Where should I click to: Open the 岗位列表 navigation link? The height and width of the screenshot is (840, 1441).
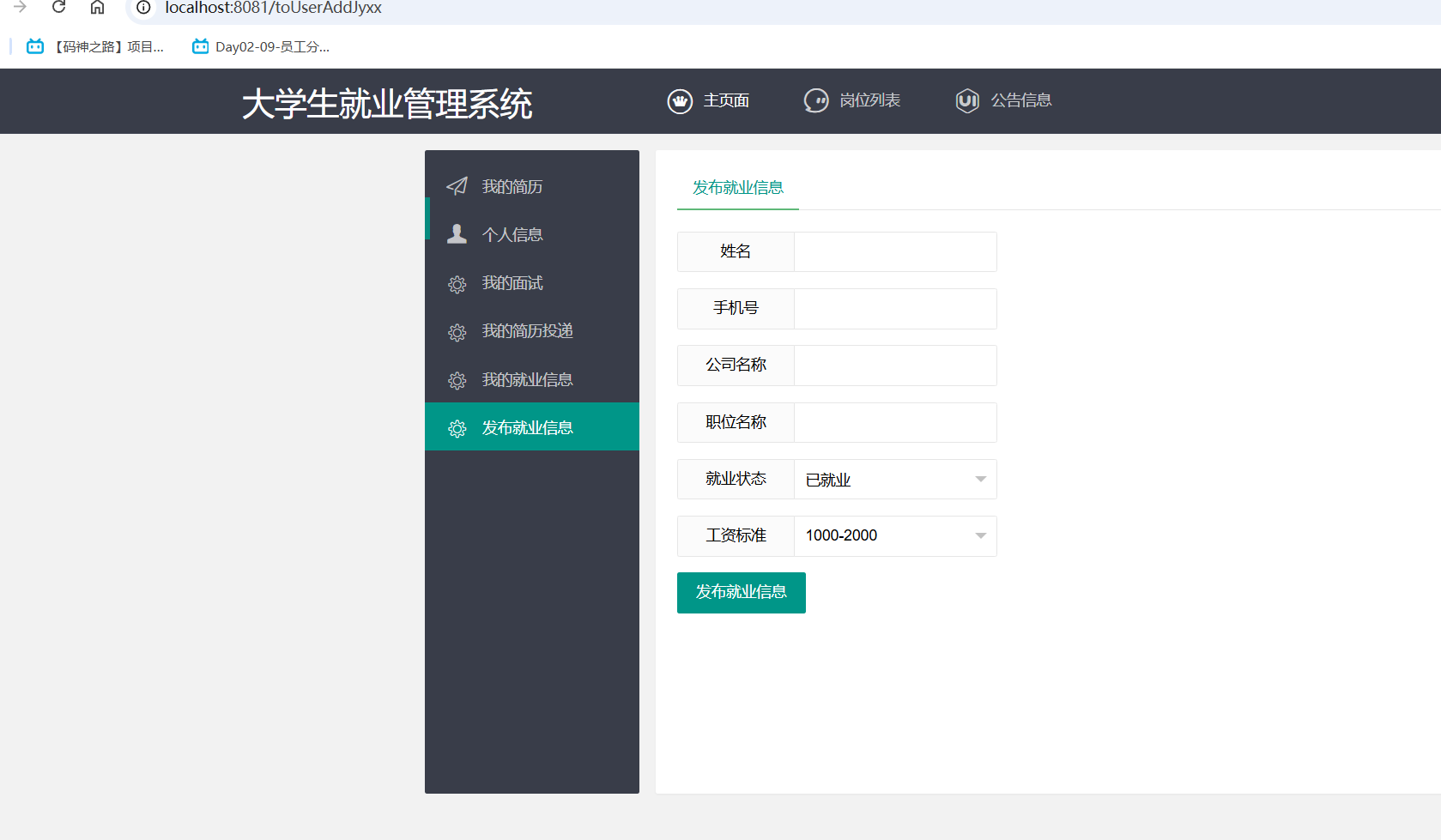869,101
